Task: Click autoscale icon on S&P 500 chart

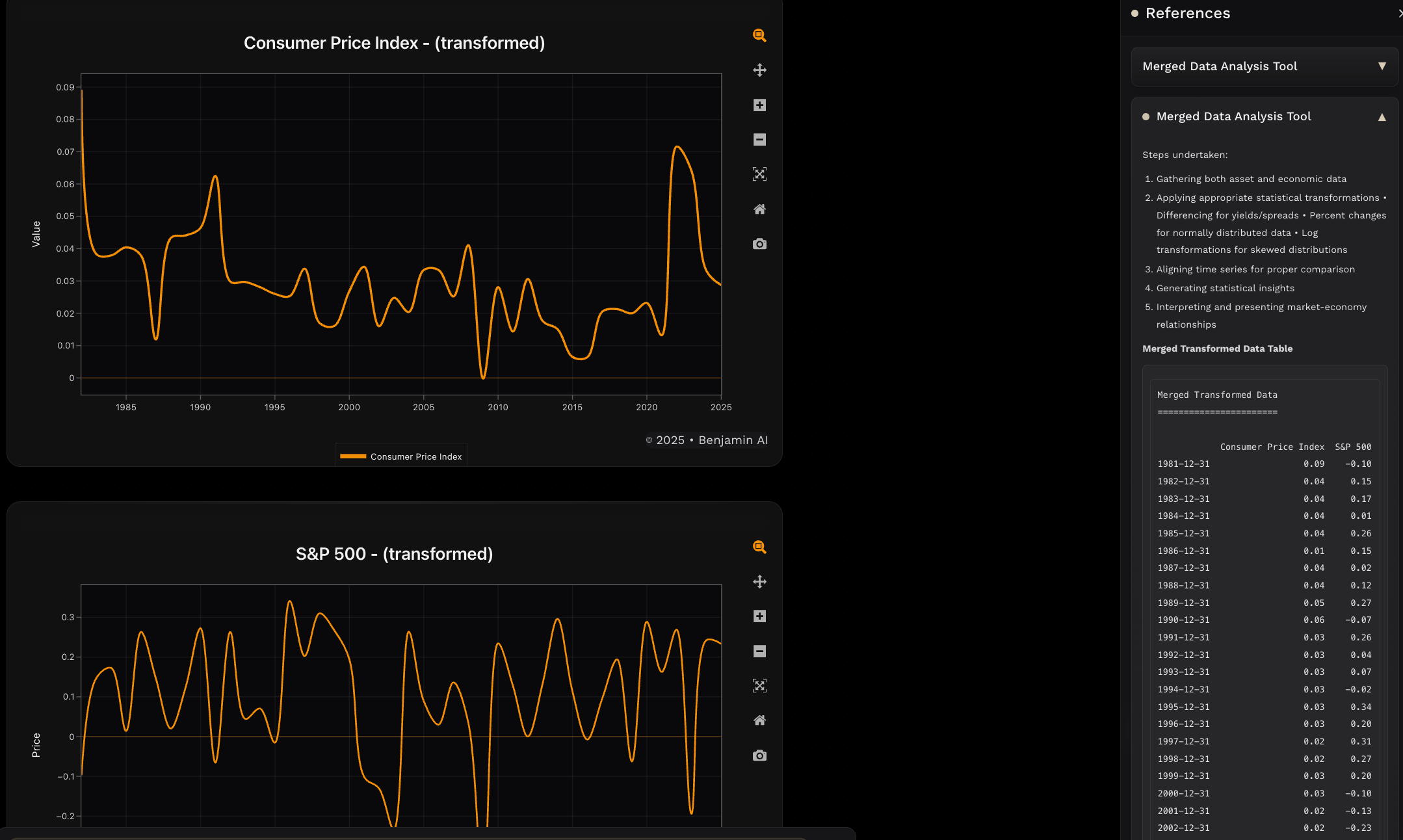Action: 759,686
